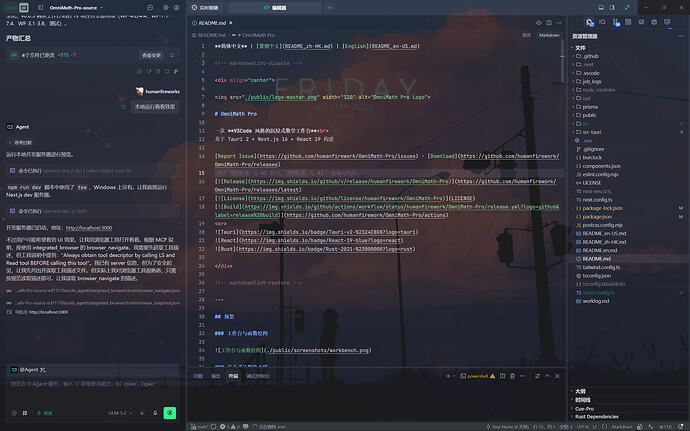Split the terminal panel
690x431 pixels.
coord(502,376)
